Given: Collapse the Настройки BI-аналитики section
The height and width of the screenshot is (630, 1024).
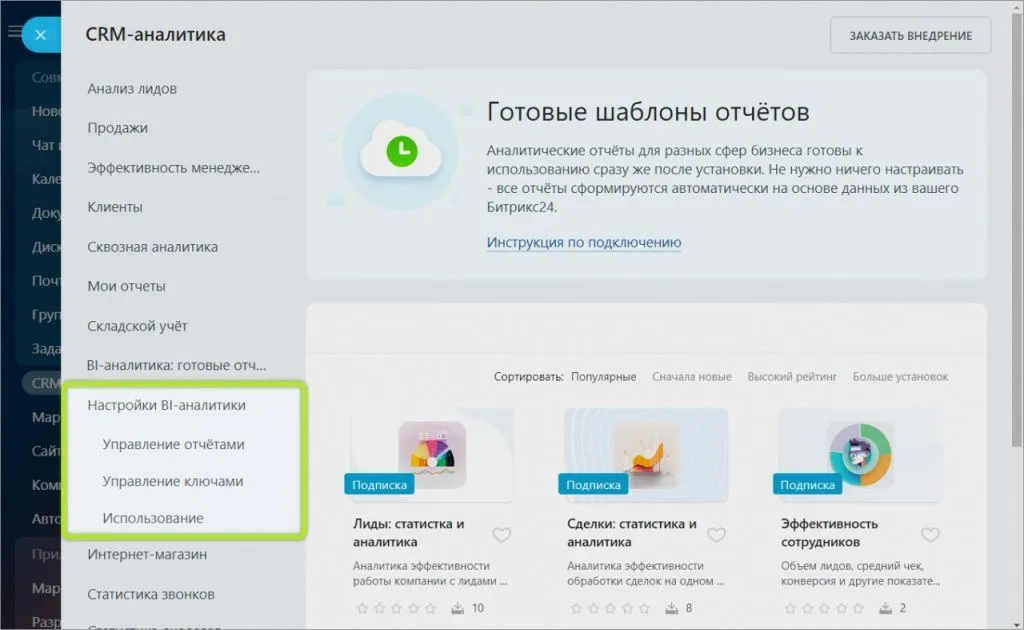Looking at the screenshot, I should tap(166, 405).
